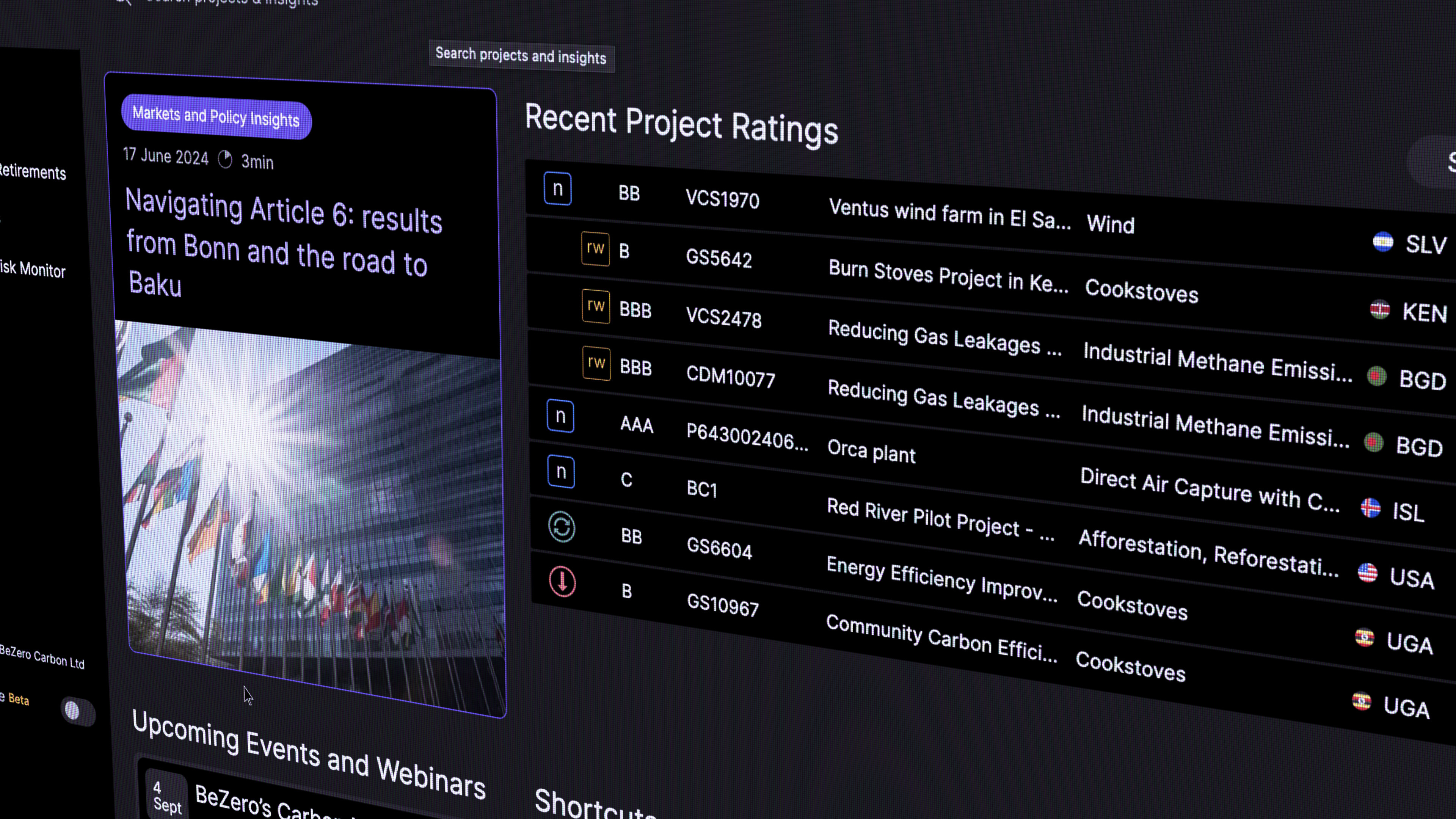The width and height of the screenshot is (1456, 819).
Task: Click the 'rw' icon next to CDM10077
Action: pos(596,363)
